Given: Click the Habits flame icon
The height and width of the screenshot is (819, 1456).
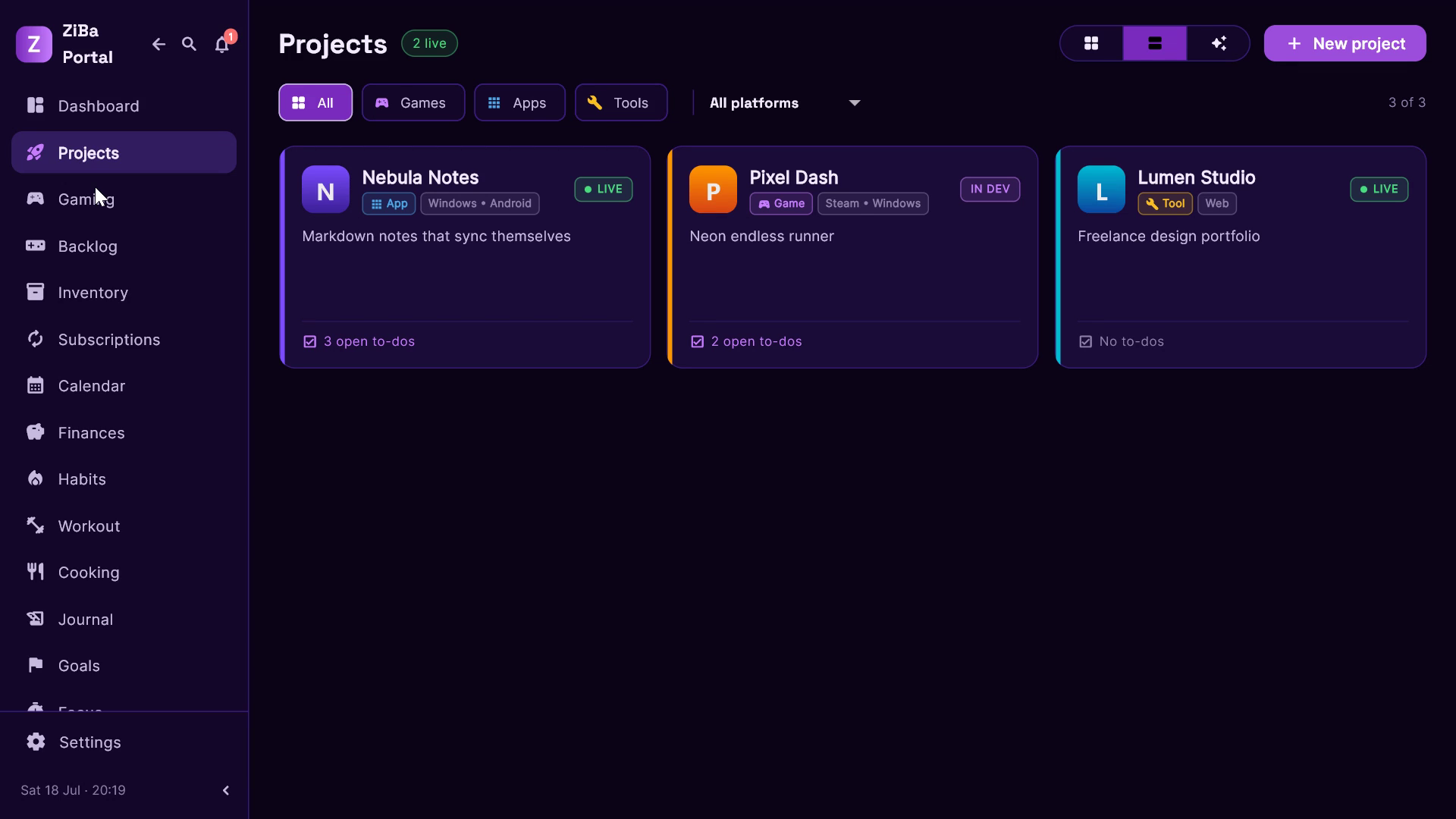Looking at the screenshot, I should pos(35,479).
